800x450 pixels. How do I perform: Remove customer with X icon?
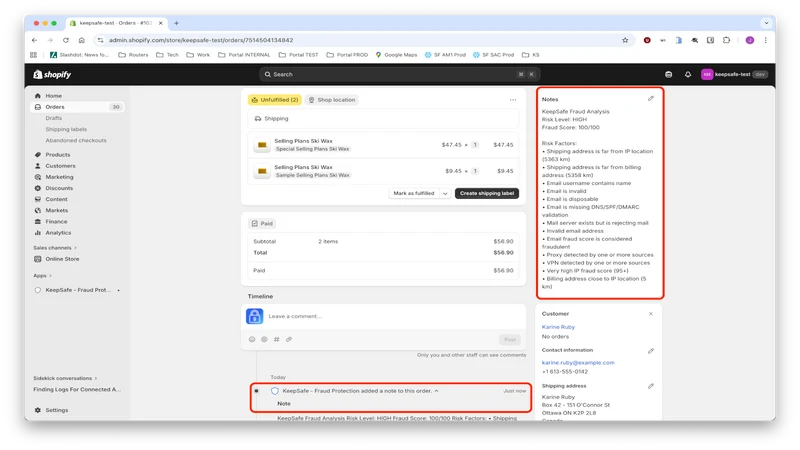651,314
